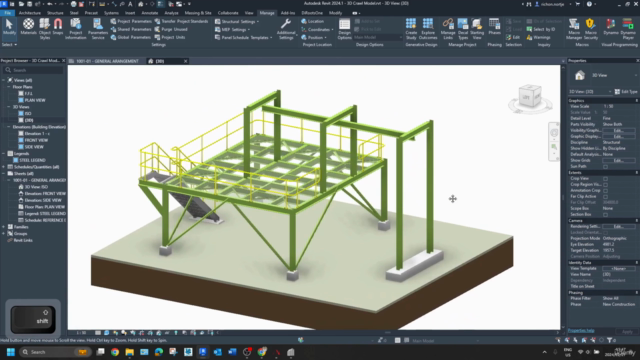
Task: Click Purge Unused
Action: 171,29
